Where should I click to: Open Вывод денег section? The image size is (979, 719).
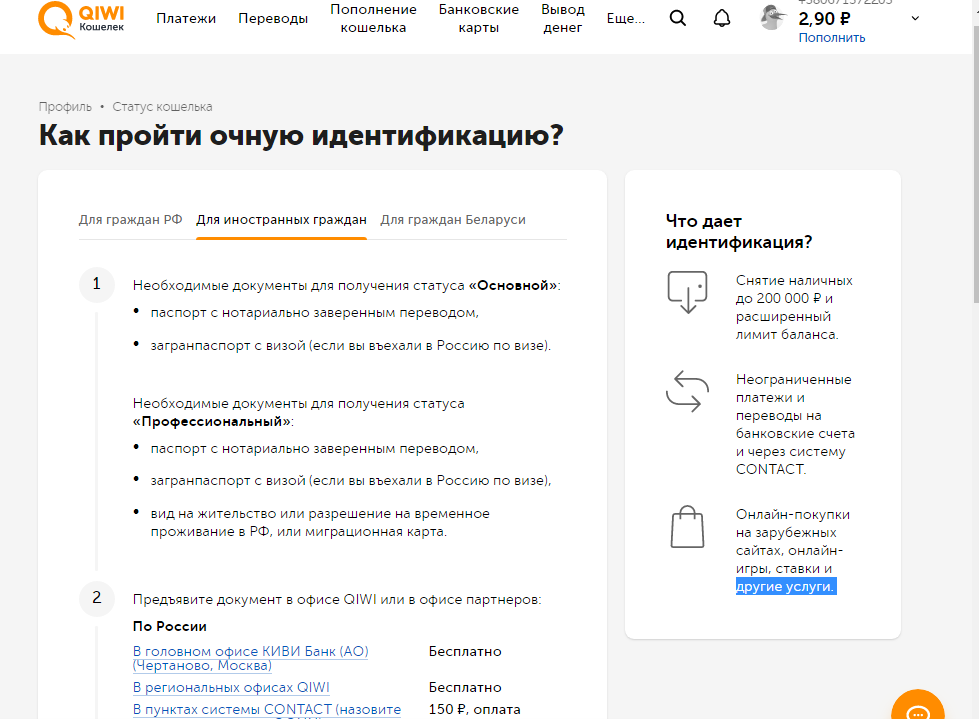coord(563,19)
